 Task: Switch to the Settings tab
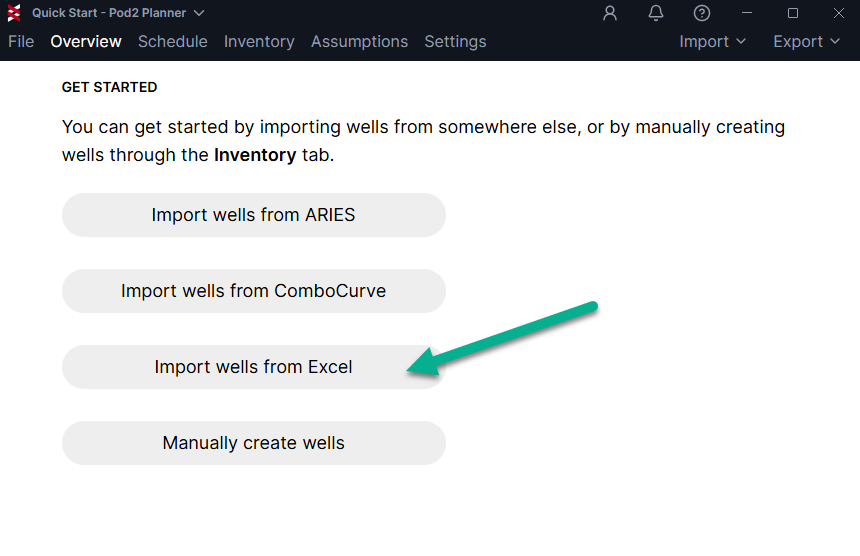click(455, 42)
